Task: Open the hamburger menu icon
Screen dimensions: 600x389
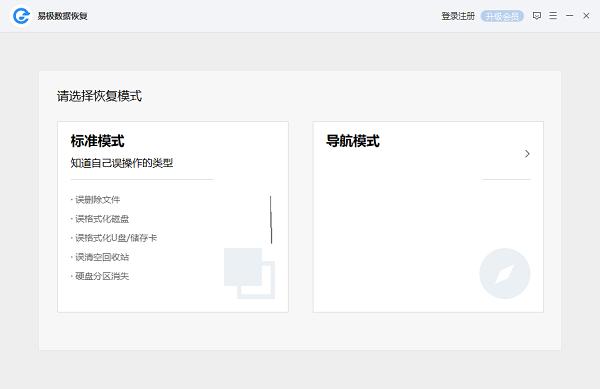Action: point(553,16)
